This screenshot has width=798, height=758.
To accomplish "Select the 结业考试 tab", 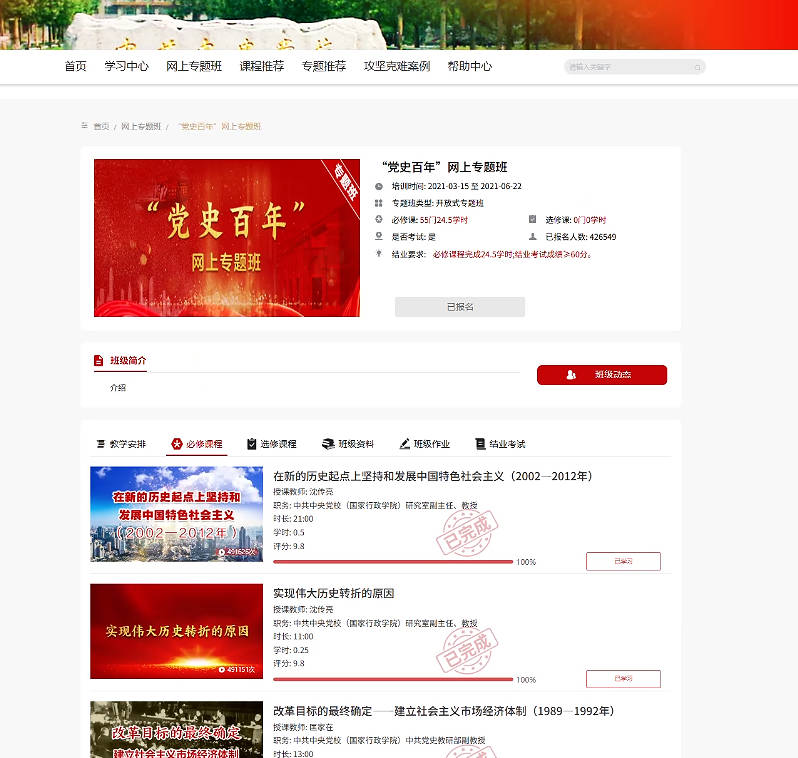I will pyautogui.click(x=500, y=444).
